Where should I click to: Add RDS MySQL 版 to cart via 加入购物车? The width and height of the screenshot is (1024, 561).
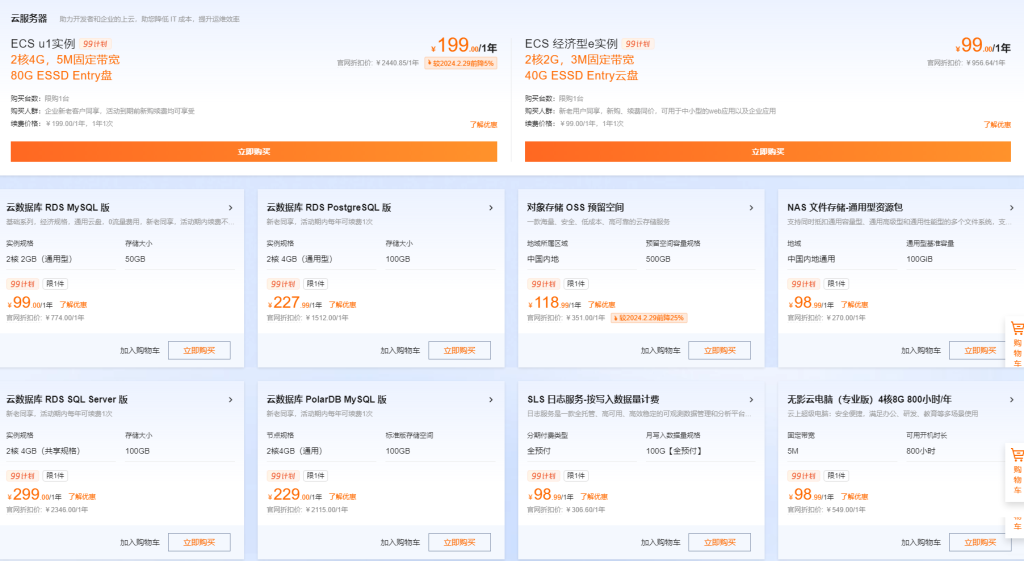(140, 351)
